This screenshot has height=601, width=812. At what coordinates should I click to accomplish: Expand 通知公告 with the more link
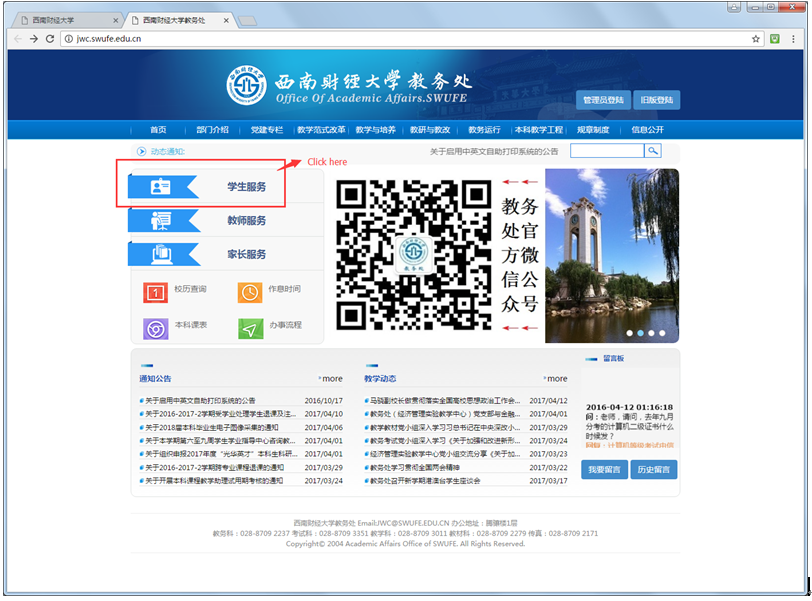pos(330,379)
